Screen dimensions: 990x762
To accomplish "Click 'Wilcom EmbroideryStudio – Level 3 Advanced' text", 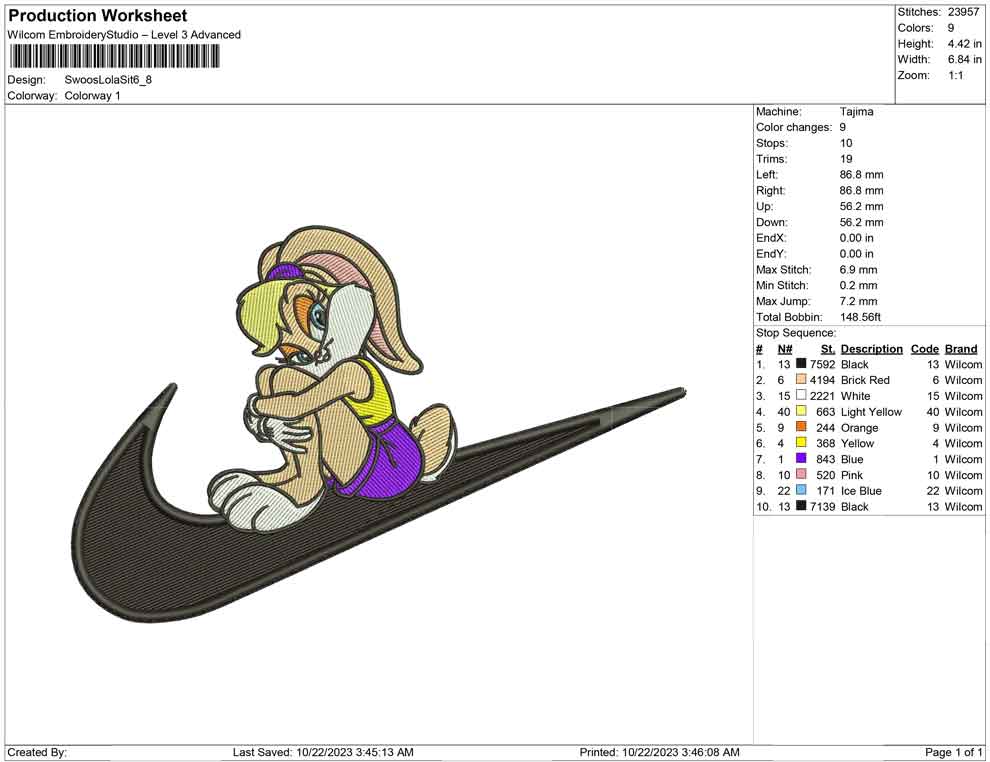I will [x=124, y=35].
